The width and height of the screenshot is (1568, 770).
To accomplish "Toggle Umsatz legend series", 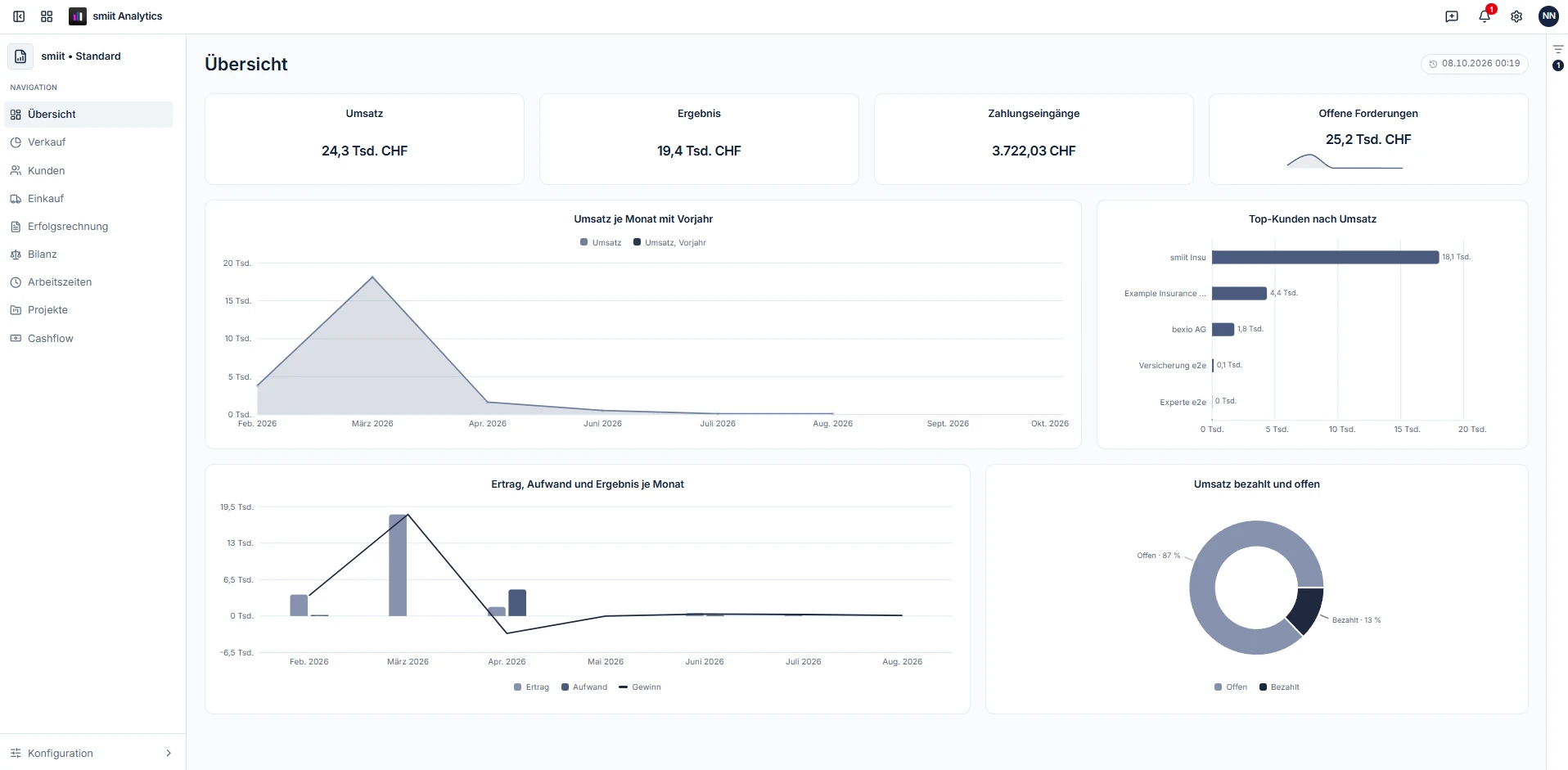I will point(601,243).
